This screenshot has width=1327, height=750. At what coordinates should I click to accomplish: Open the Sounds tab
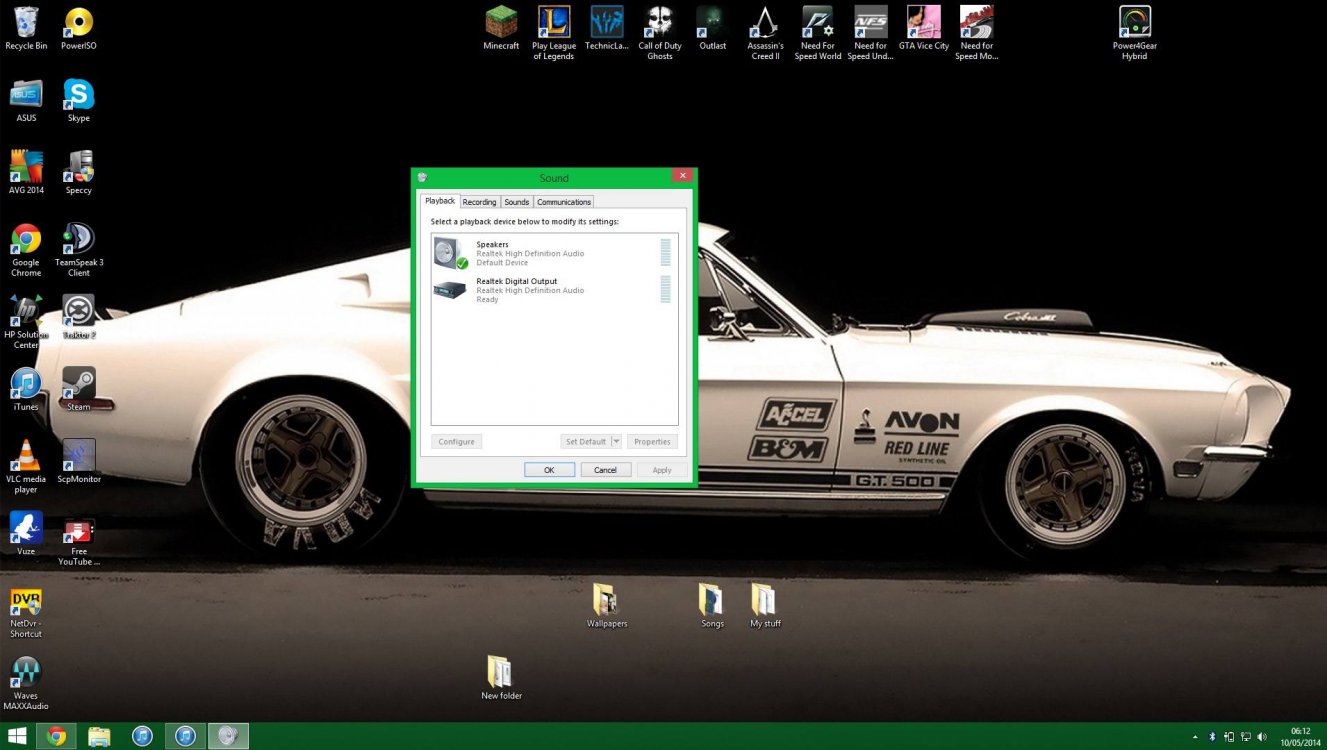tap(516, 202)
